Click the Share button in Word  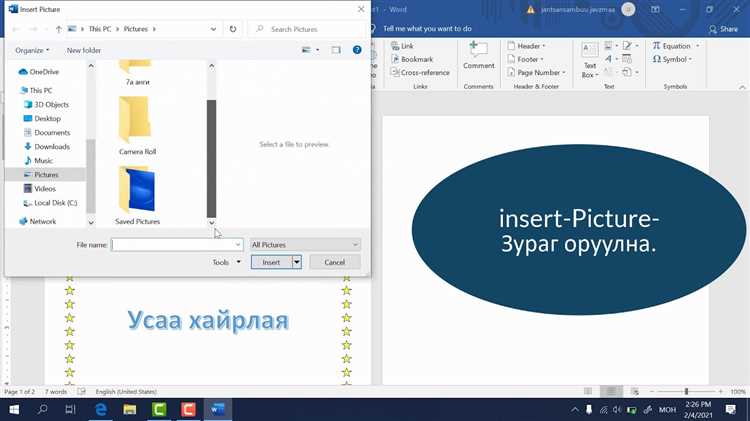(723, 29)
